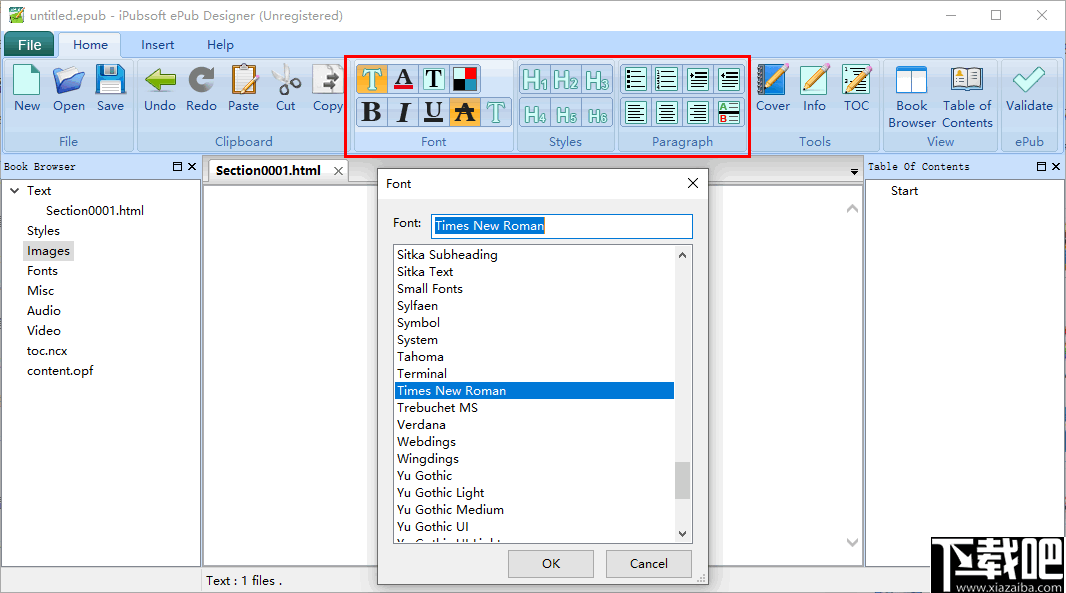Apply Italic formatting from the Font group

coord(403,112)
